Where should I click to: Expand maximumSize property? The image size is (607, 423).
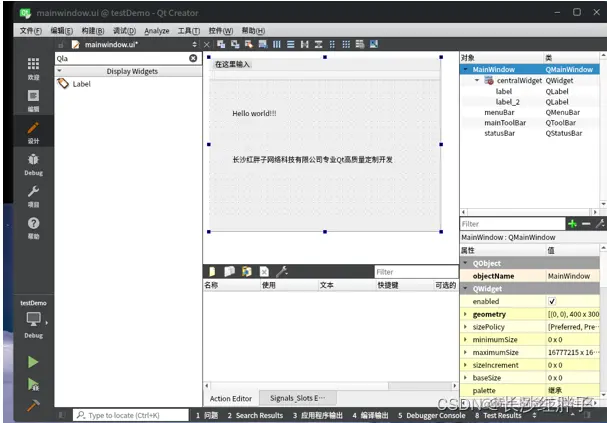465,352
